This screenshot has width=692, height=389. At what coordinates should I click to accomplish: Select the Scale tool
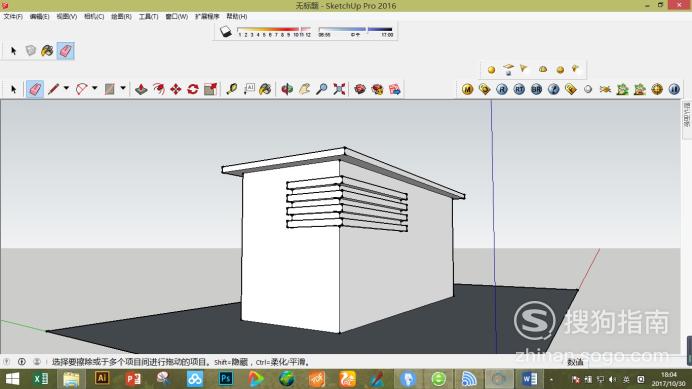point(210,89)
